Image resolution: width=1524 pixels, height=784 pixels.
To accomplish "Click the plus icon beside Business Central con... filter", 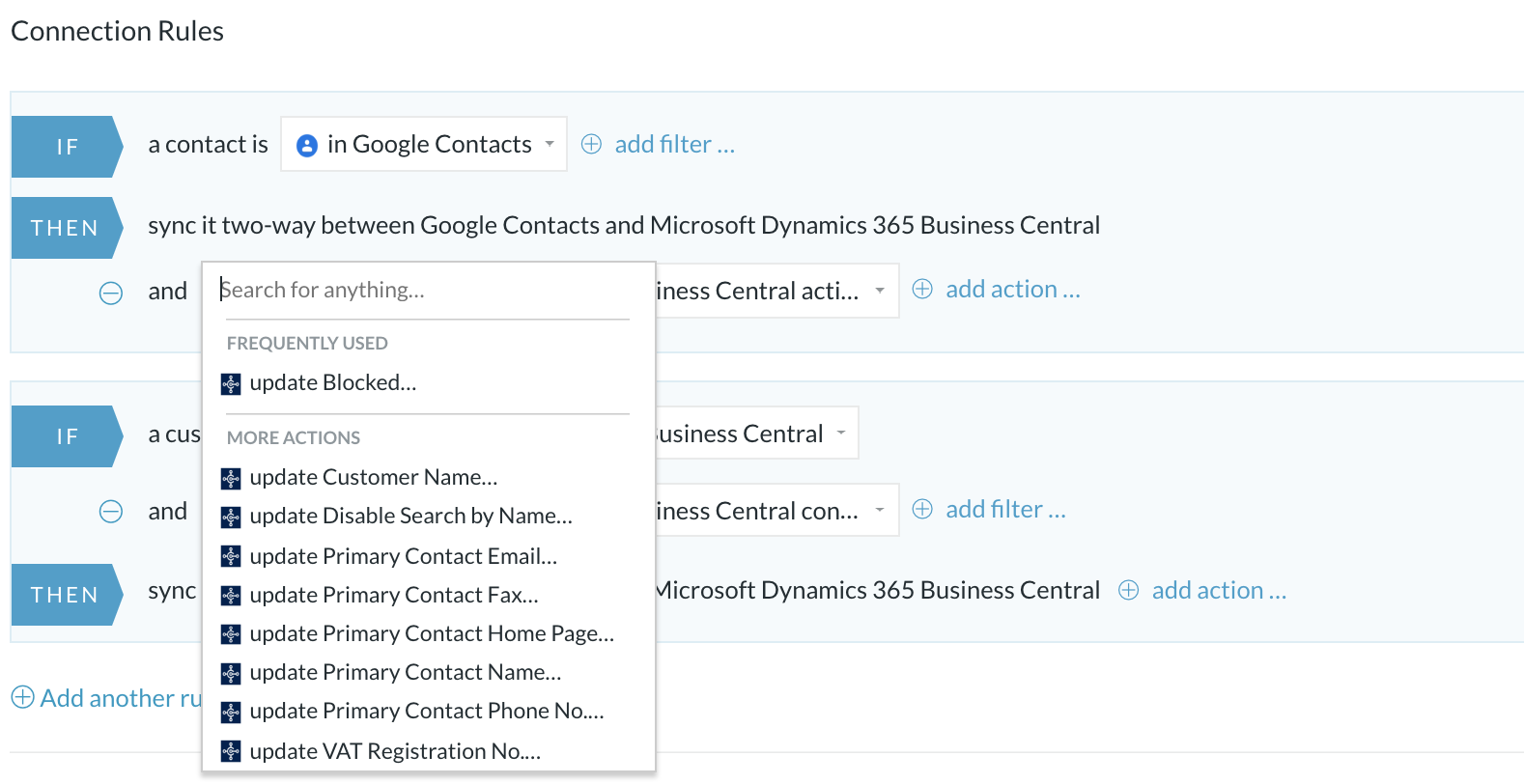I will point(922,509).
